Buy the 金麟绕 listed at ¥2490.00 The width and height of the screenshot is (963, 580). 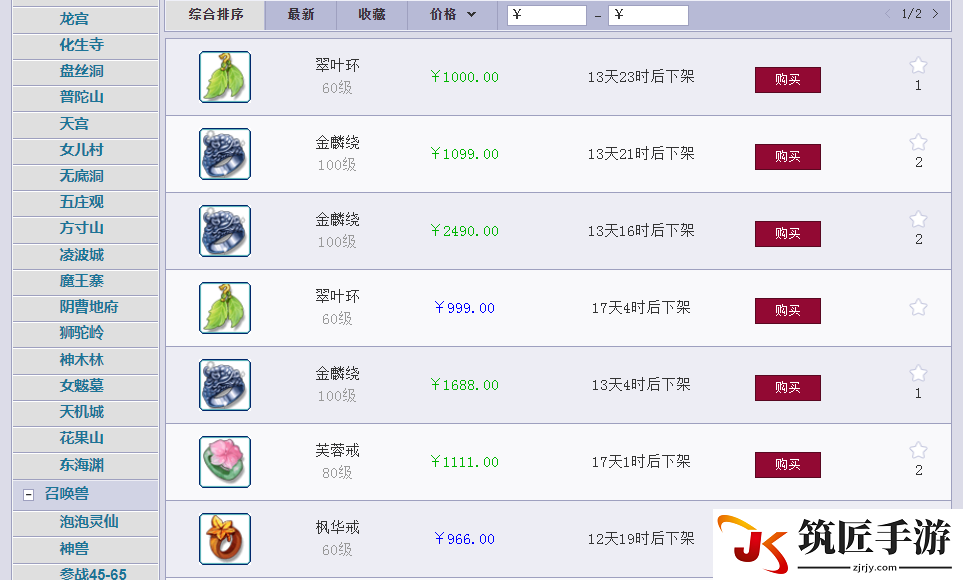[787, 233]
